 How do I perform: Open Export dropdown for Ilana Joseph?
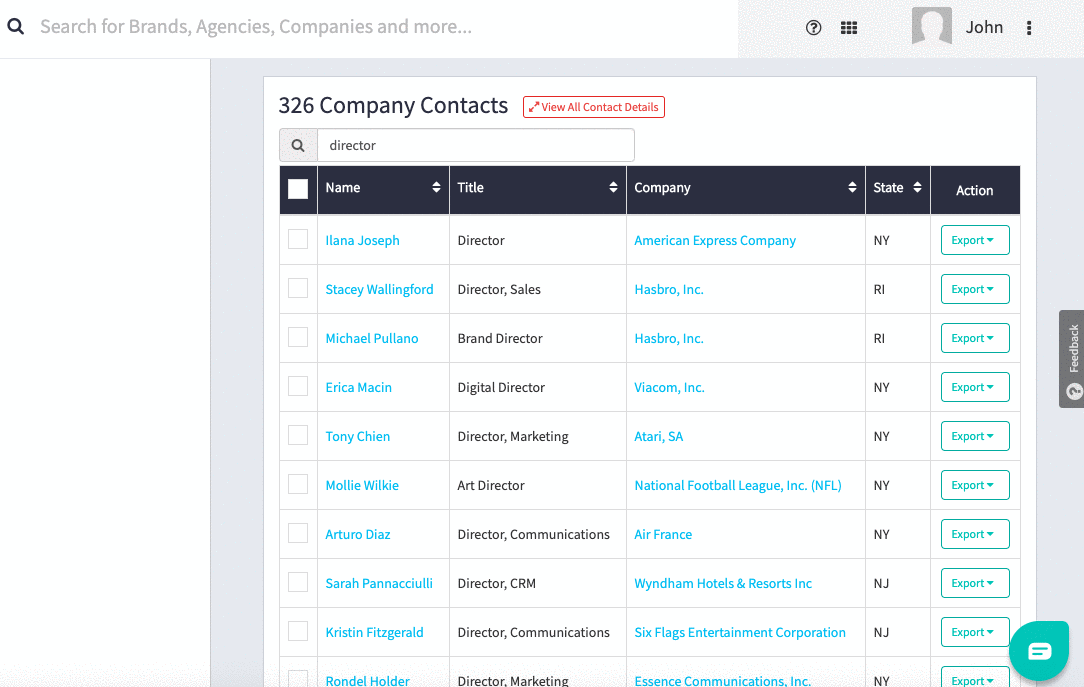click(x=975, y=240)
